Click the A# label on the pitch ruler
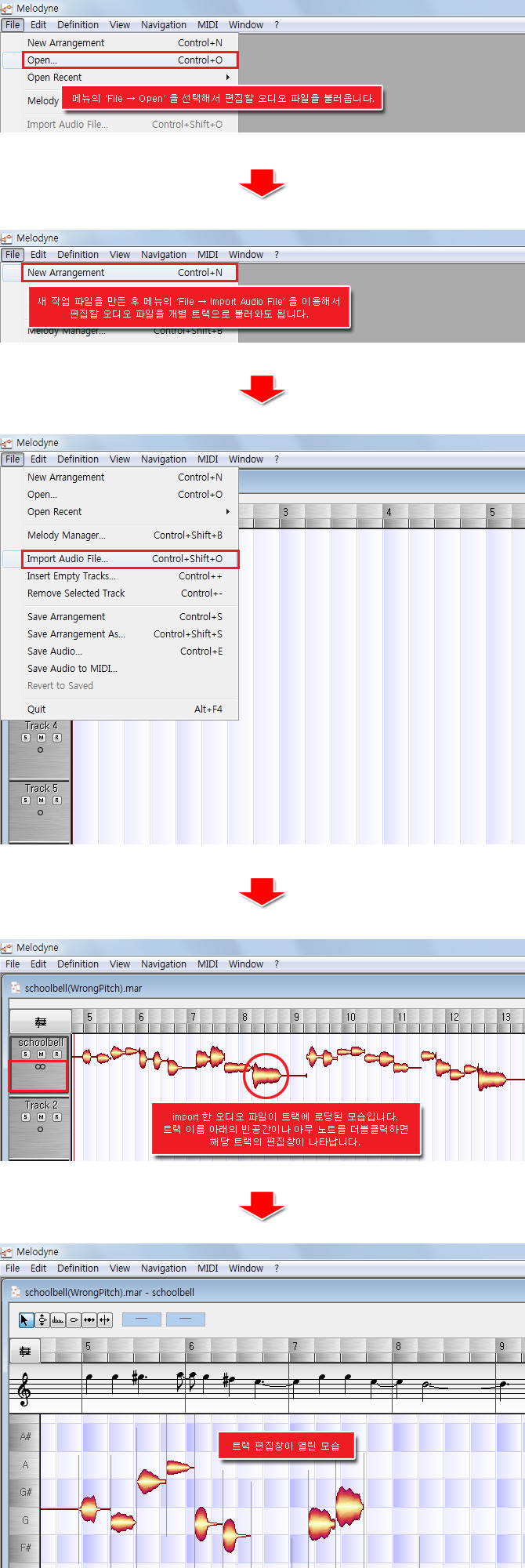This screenshot has height=1568, width=525. click(x=25, y=1437)
